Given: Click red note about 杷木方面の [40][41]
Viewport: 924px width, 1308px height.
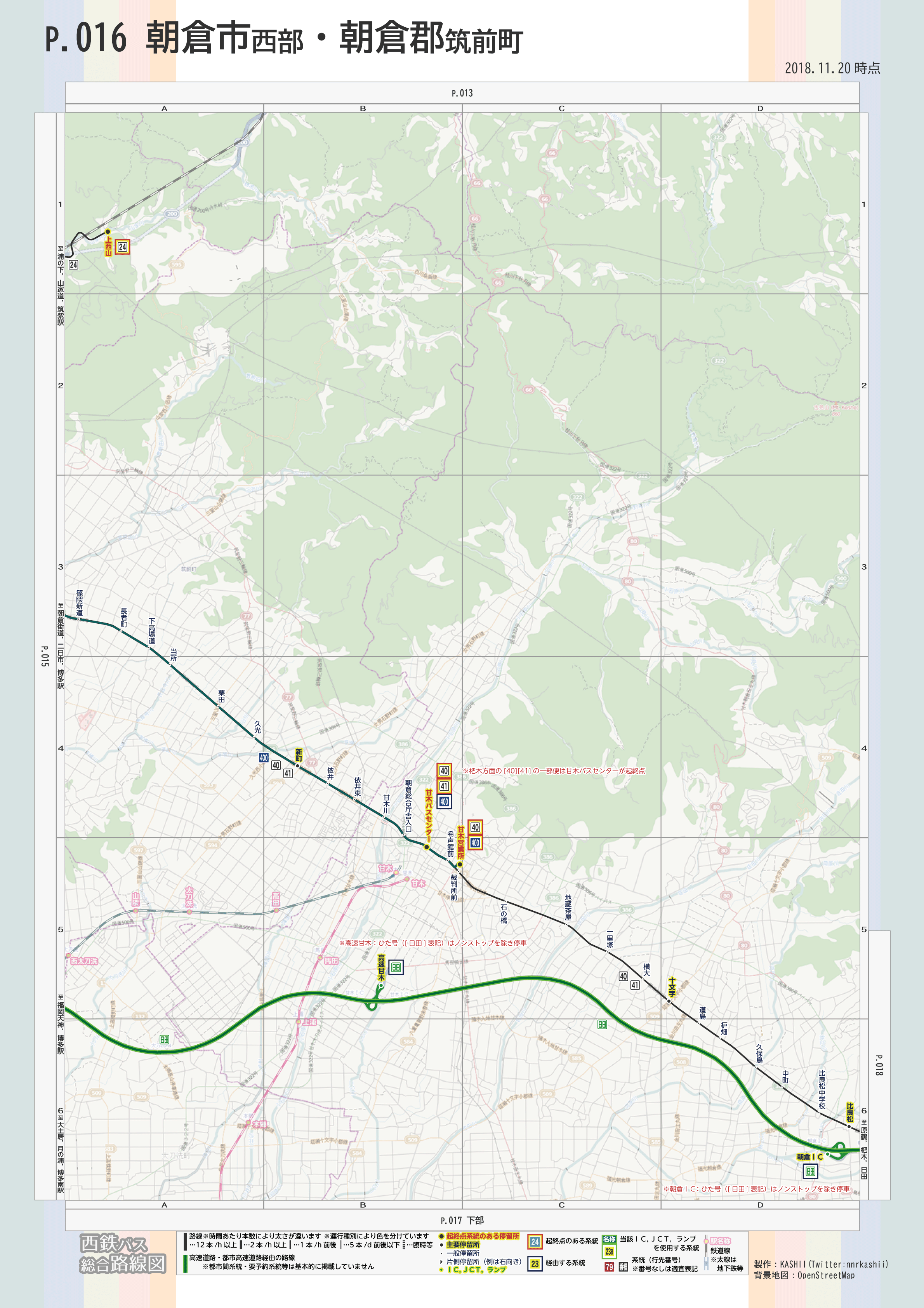Looking at the screenshot, I should click(554, 771).
